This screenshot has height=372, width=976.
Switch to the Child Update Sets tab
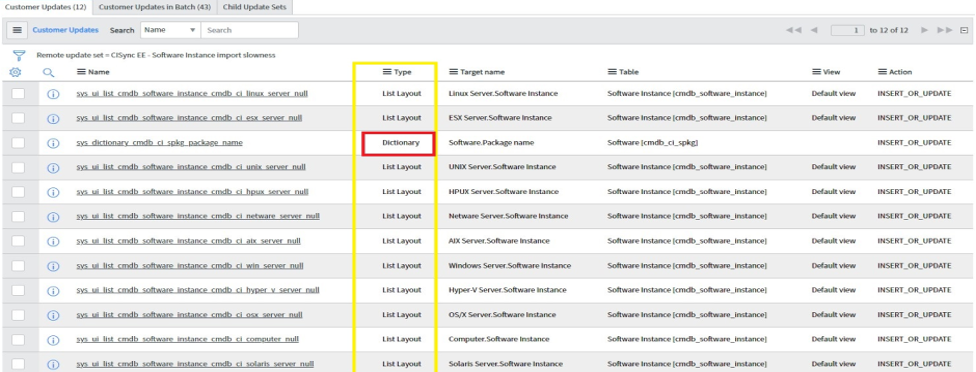(255, 7)
